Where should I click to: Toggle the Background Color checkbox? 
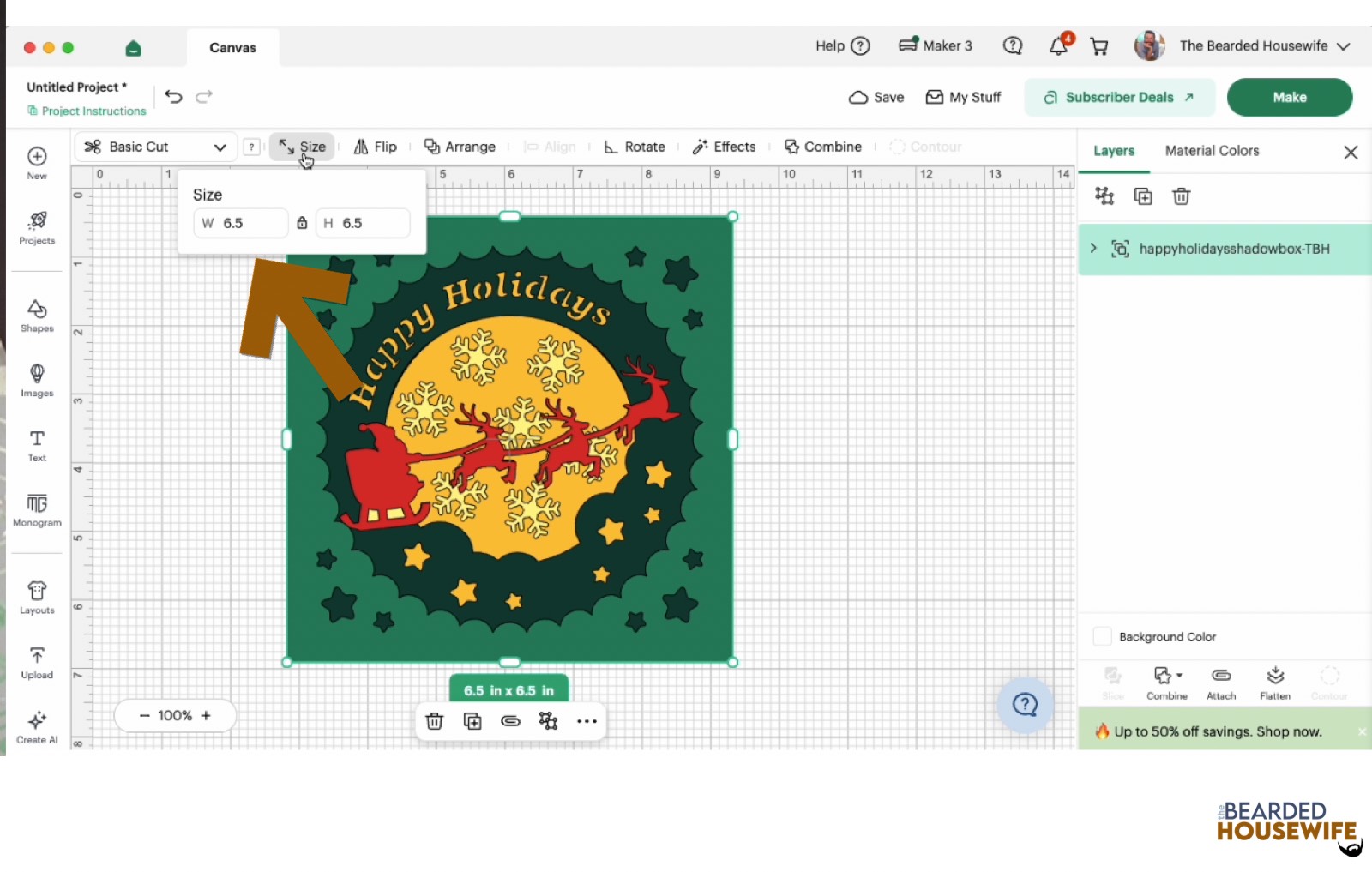[1103, 636]
